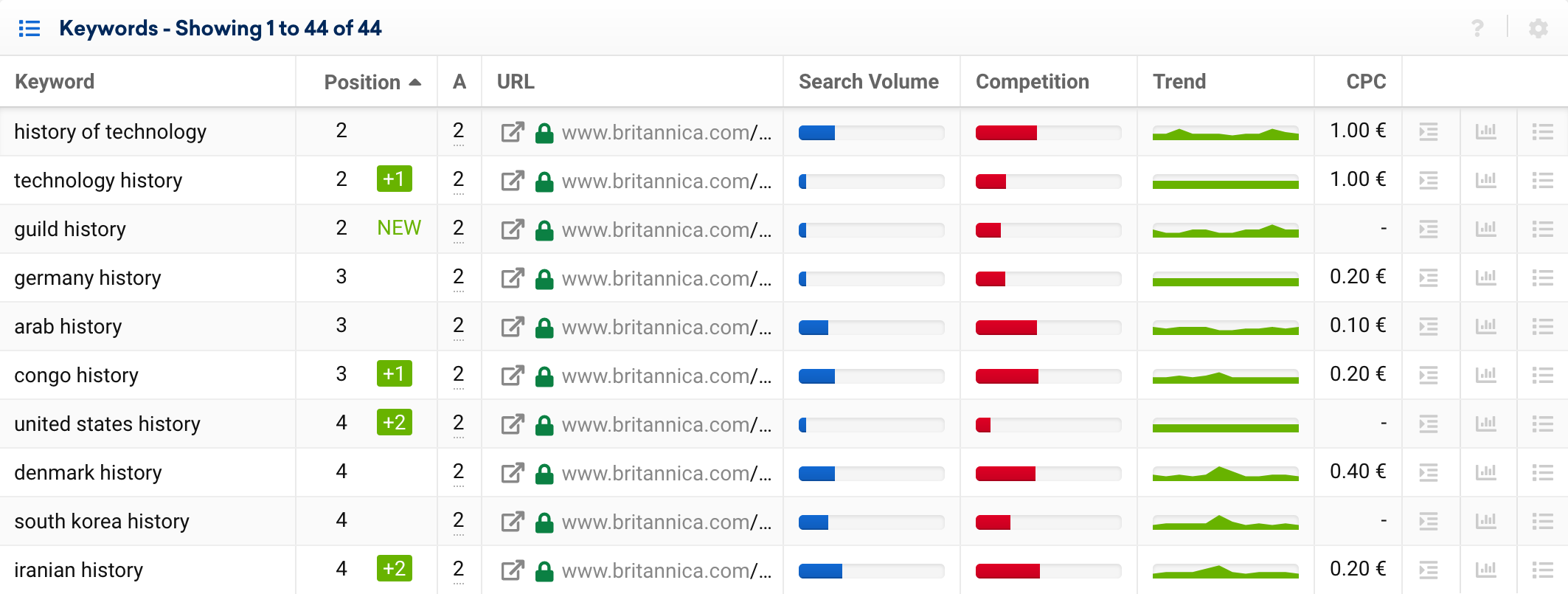
Task: Click the help question mark icon
Action: click(1477, 28)
